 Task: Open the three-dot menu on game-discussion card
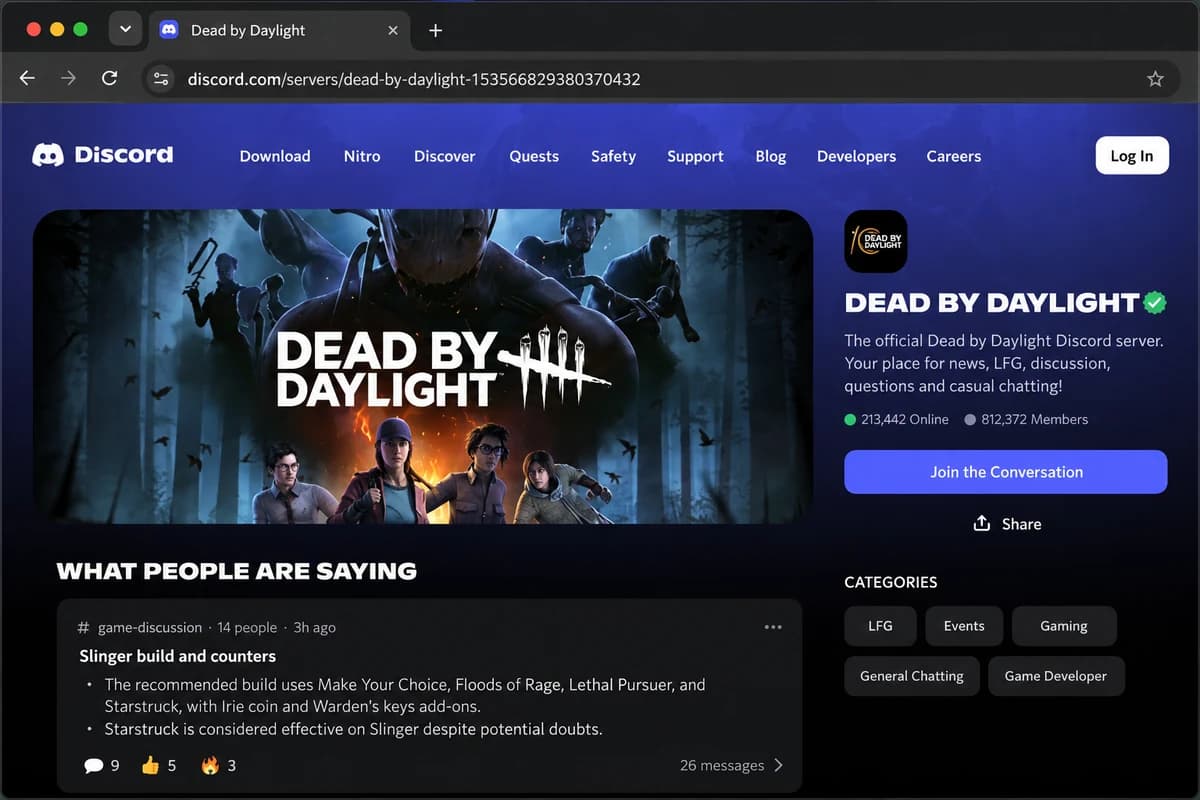[x=773, y=627]
